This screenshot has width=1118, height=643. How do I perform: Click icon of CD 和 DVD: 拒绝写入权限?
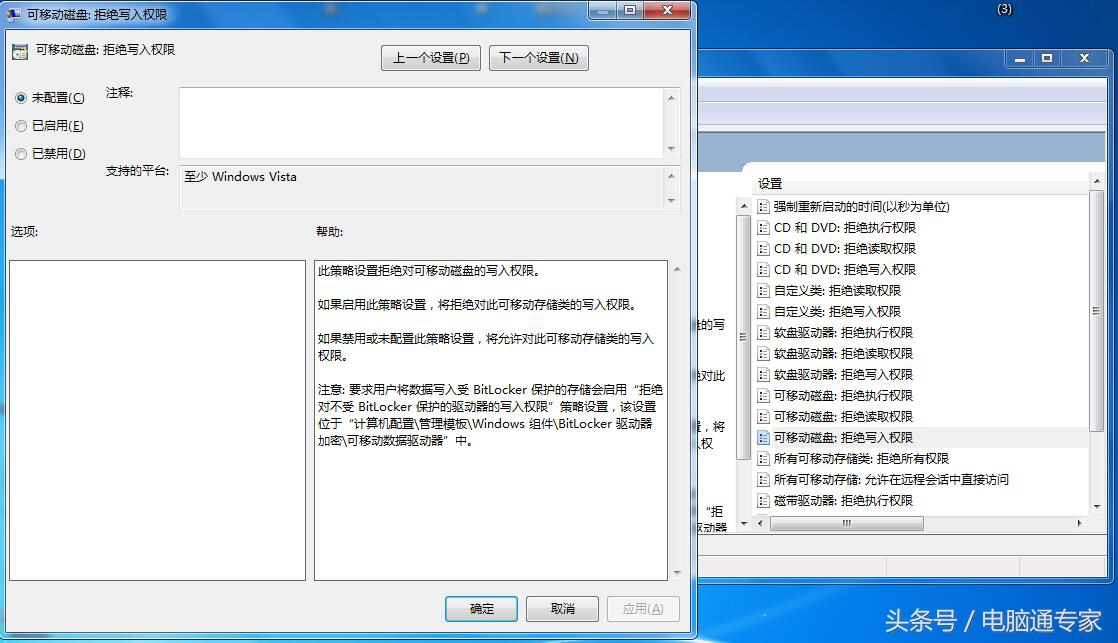(764, 270)
